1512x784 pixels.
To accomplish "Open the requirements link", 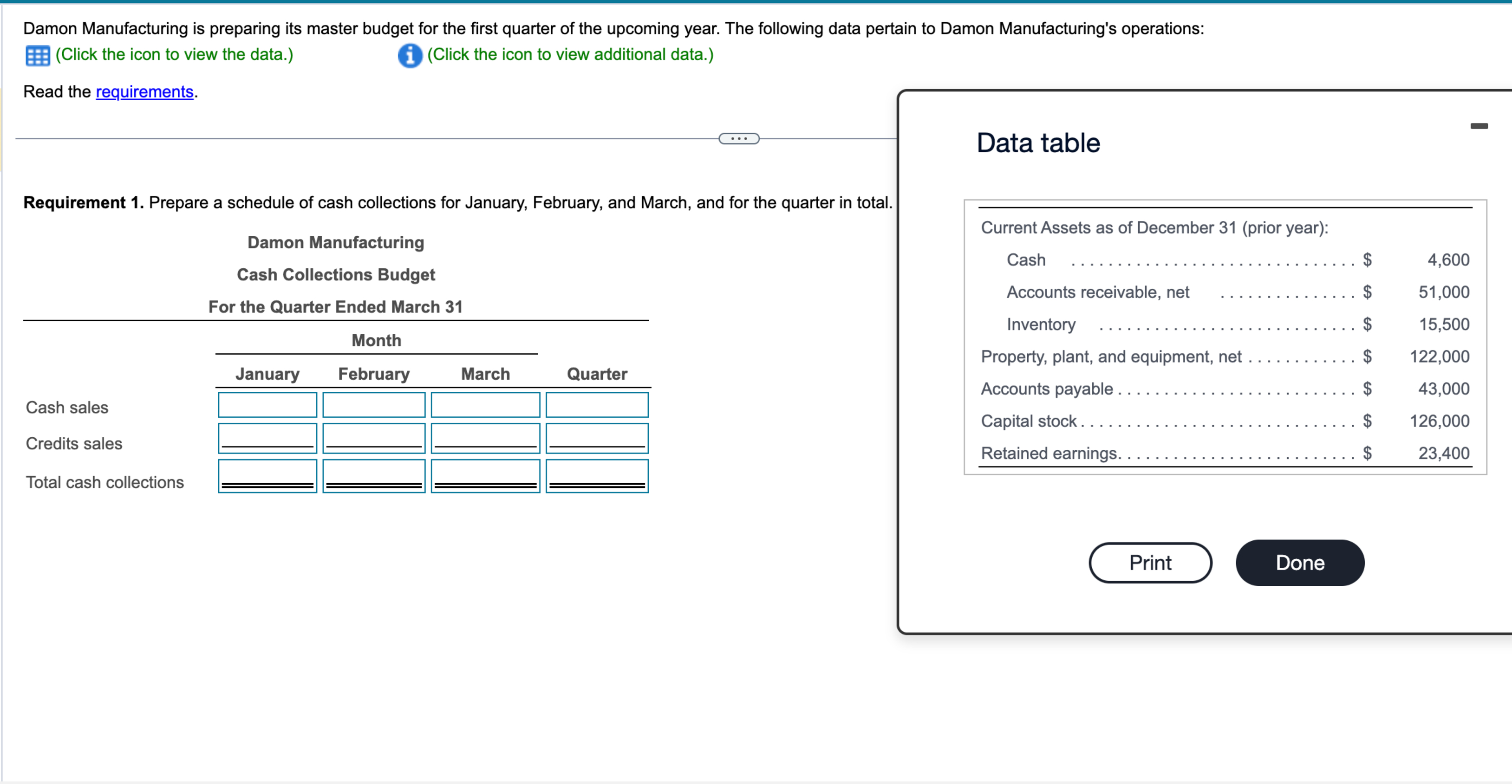I will point(144,91).
